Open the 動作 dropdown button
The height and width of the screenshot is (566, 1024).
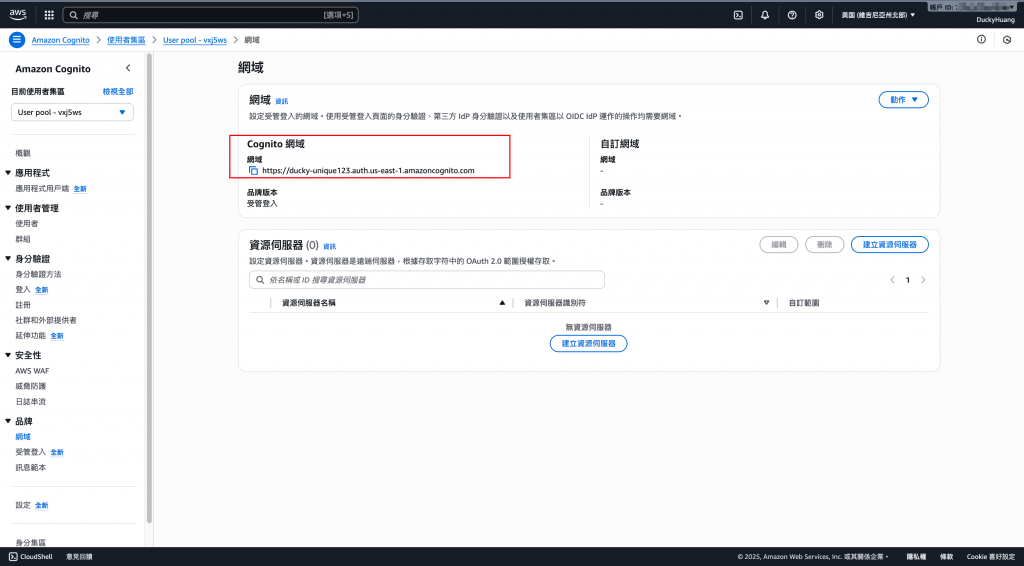[x=903, y=100]
